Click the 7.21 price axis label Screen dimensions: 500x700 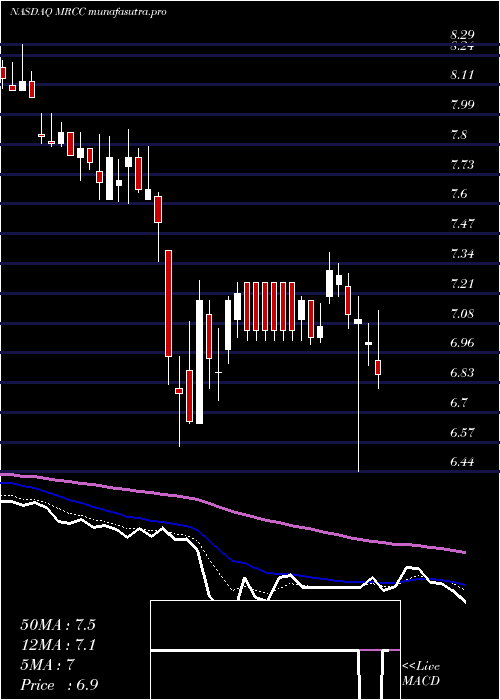pyautogui.click(x=462, y=283)
